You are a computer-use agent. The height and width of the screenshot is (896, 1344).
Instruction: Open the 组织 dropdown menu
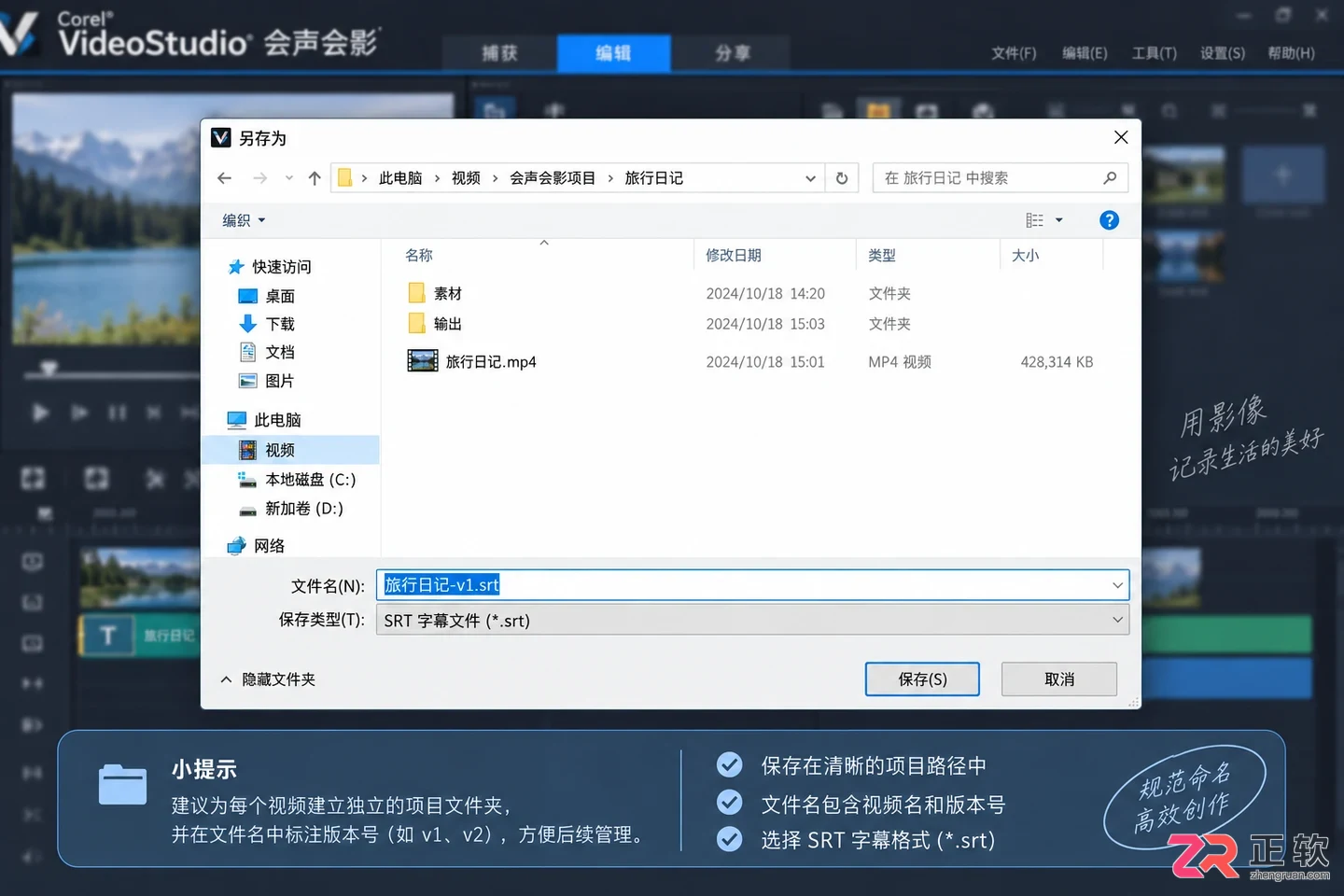pyautogui.click(x=244, y=220)
